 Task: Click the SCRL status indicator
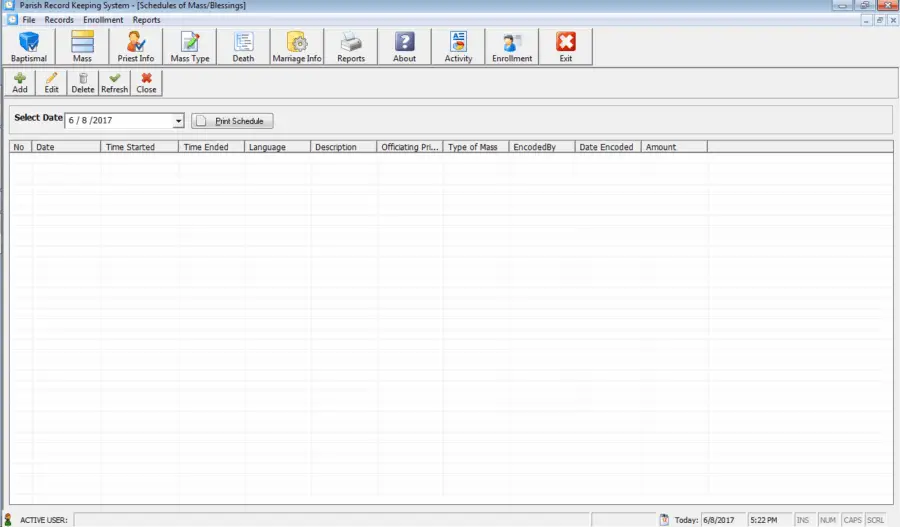(875, 520)
